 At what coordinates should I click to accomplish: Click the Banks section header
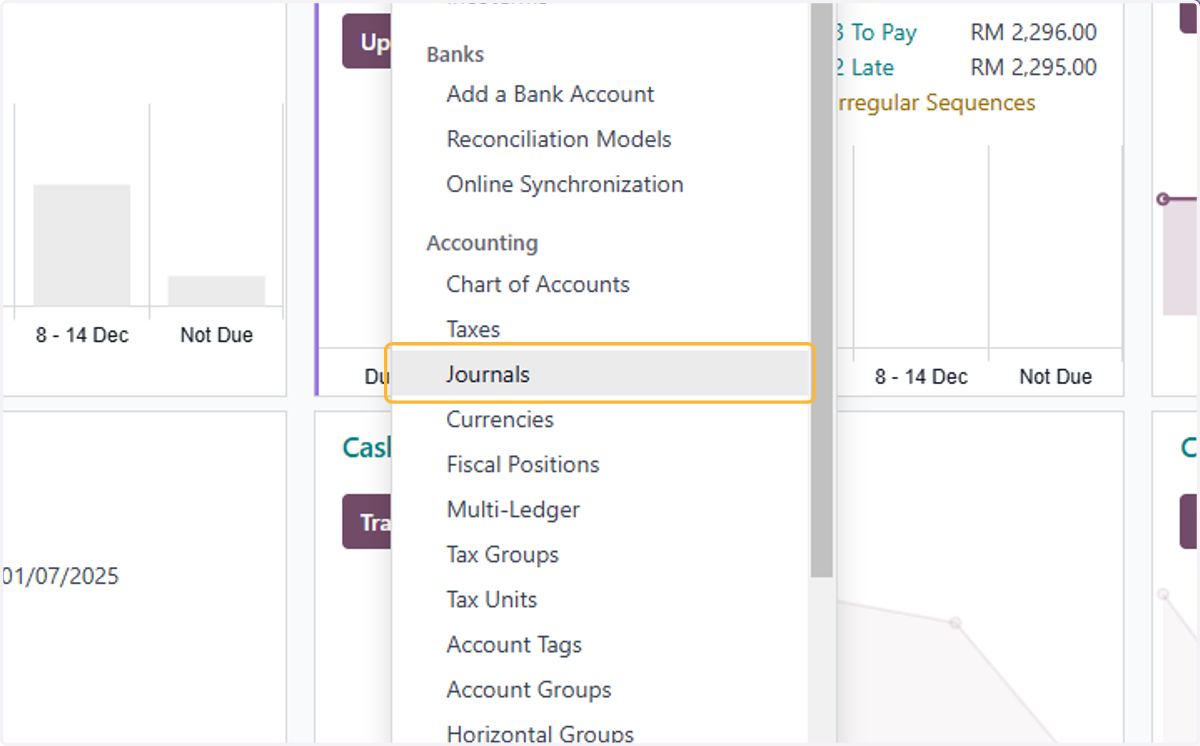(455, 54)
